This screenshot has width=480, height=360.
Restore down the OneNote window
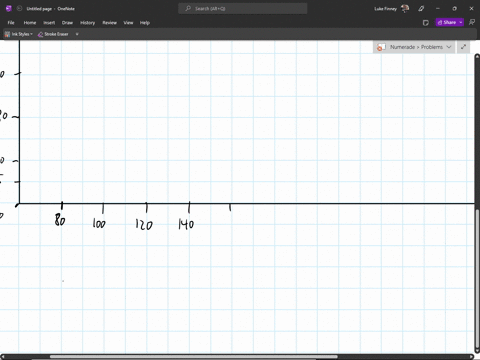pyautogui.click(x=455, y=9)
